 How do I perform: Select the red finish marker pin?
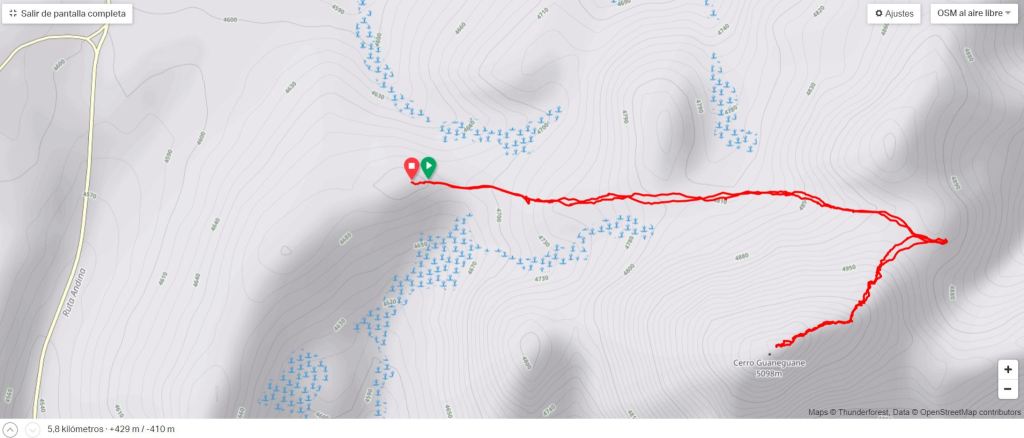tap(411, 168)
